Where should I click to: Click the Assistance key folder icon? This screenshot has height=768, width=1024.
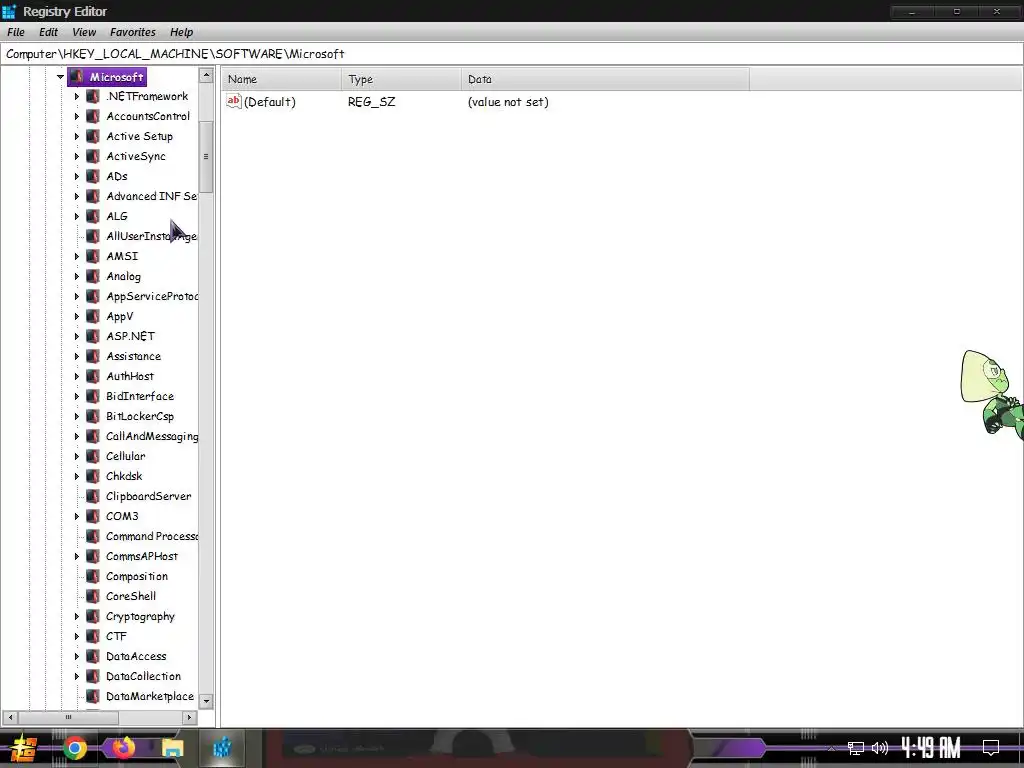93,357
